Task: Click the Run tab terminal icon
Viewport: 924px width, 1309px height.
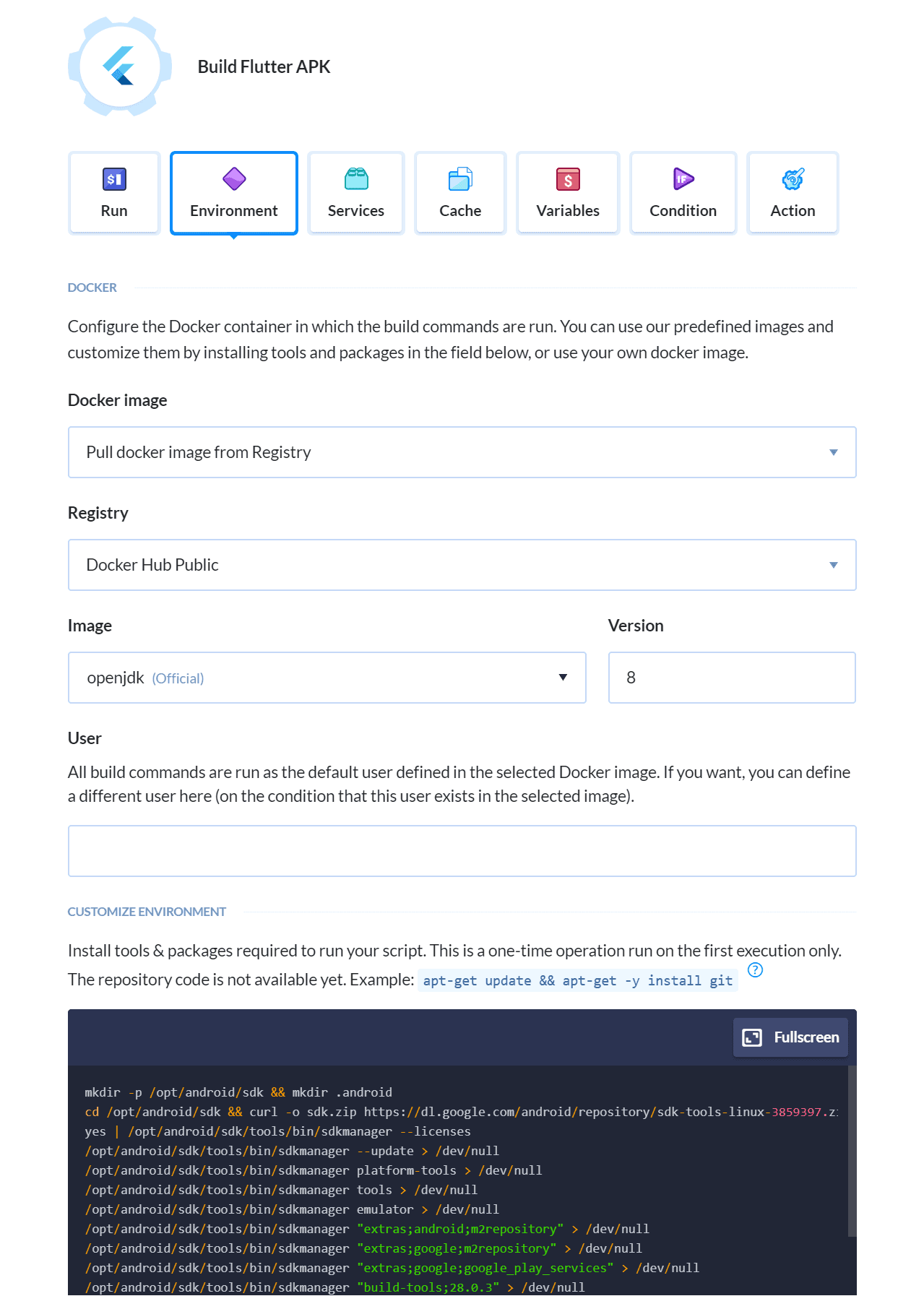Action: (x=114, y=179)
